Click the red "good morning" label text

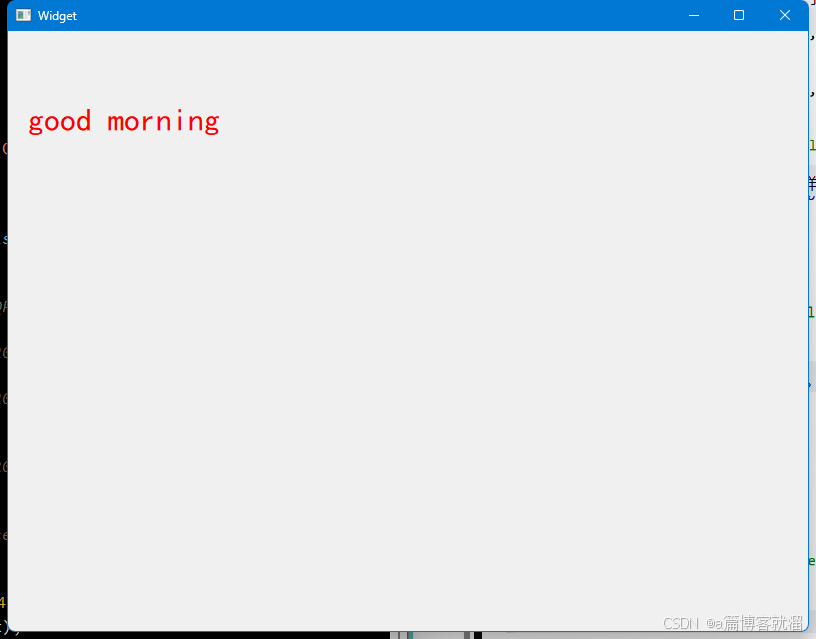pos(124,122)
